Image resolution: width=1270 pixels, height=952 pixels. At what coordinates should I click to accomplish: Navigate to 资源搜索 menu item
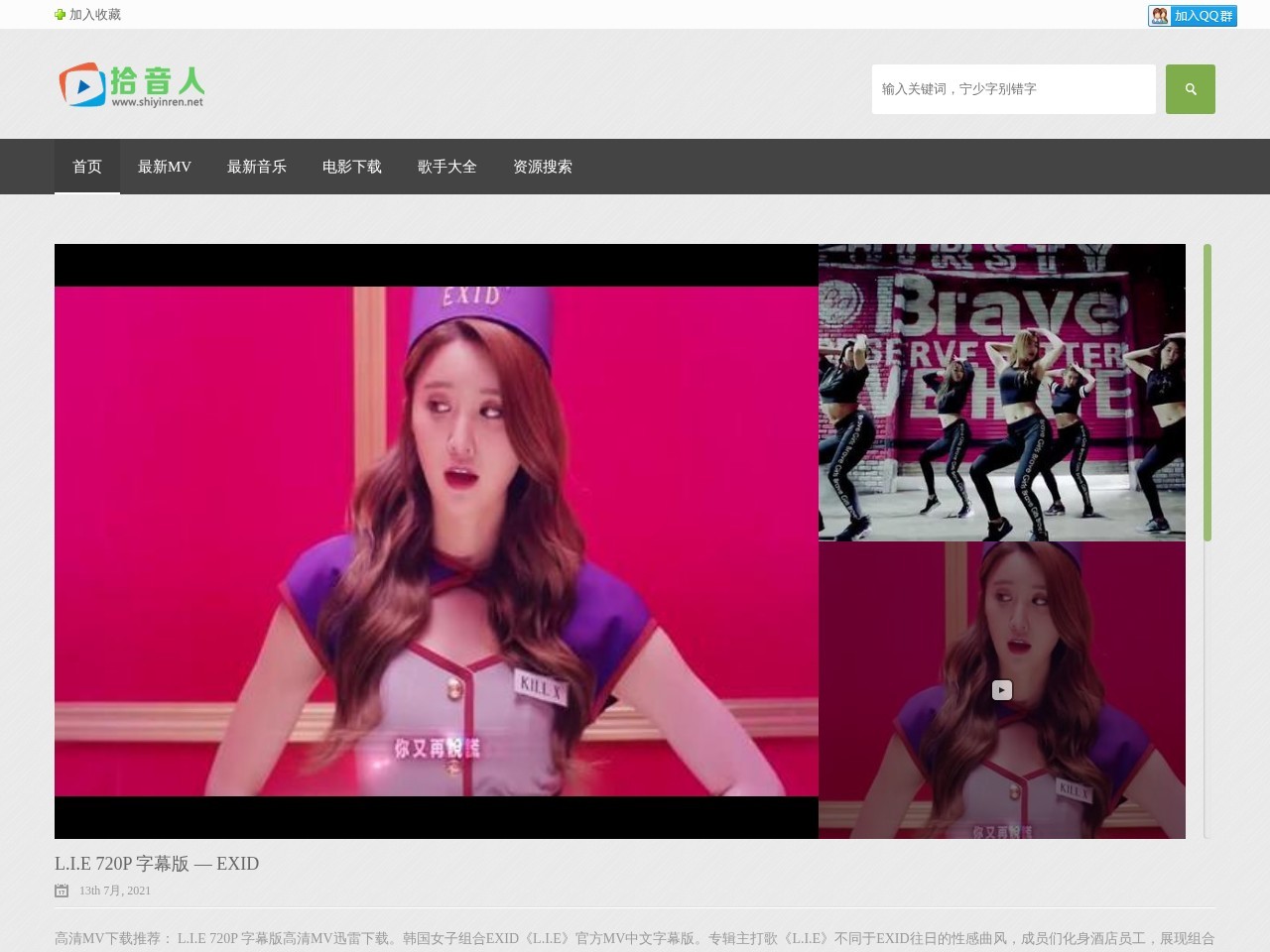(x=543, y=167)
